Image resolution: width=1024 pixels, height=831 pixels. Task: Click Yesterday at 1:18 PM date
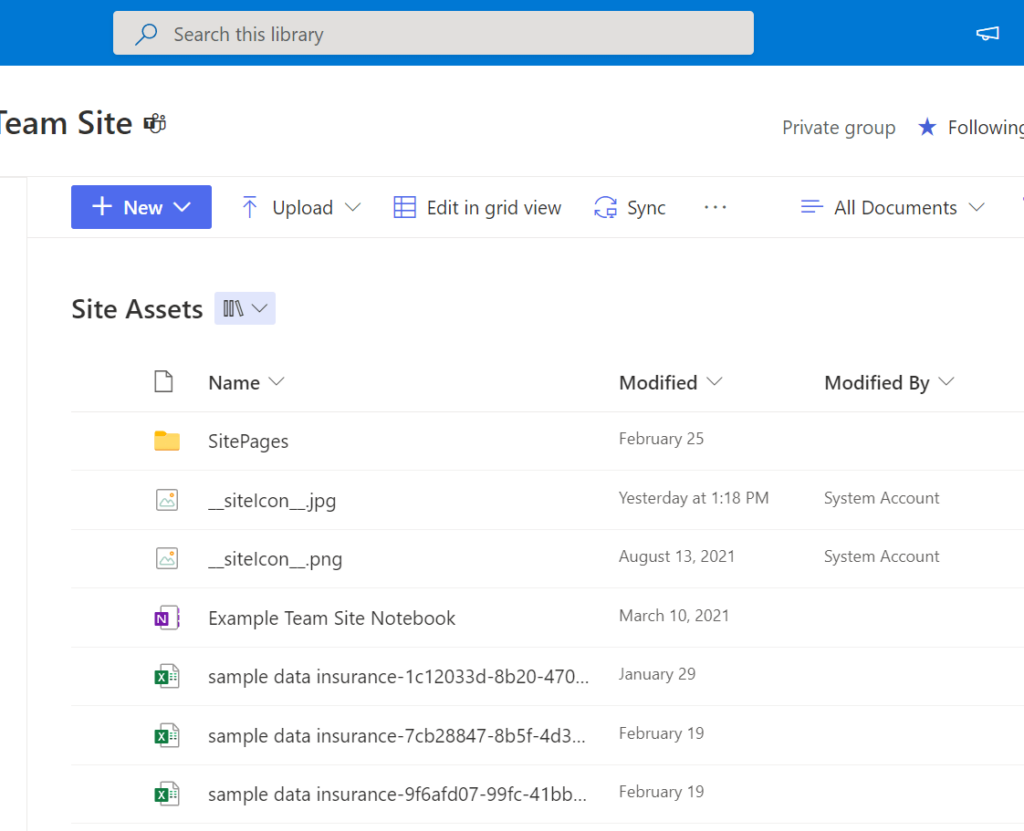tap(694, 498)
